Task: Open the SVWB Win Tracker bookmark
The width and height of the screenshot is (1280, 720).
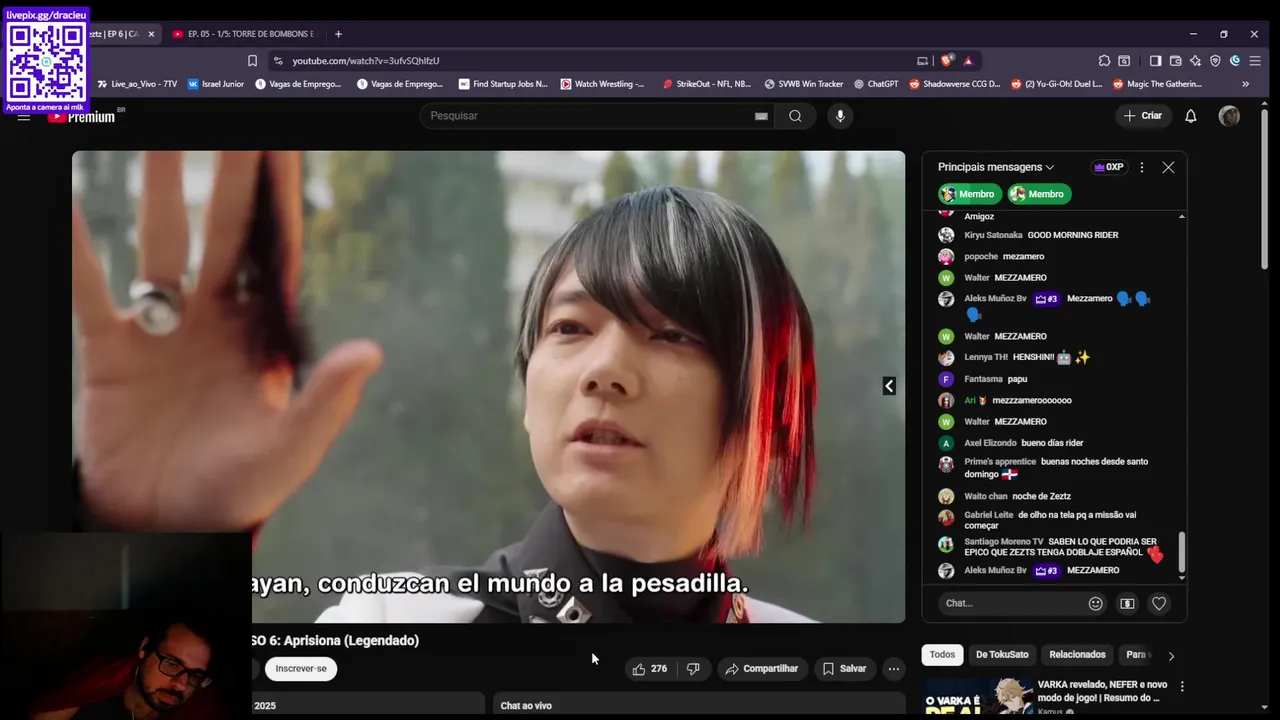Action: [x=803, y=84]
